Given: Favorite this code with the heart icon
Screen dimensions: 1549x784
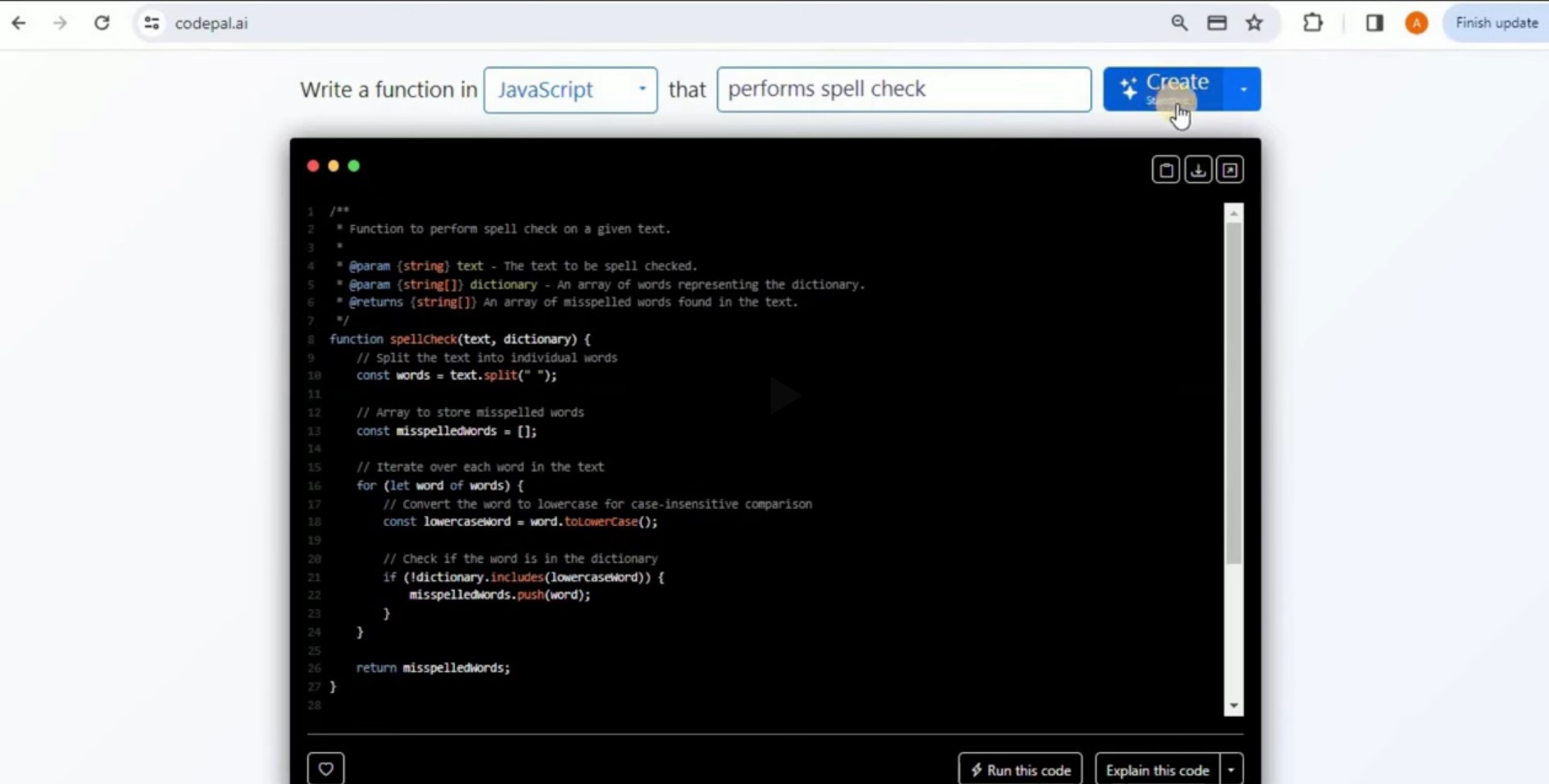Looking at the screenshot, I should (x=325, y=768).
